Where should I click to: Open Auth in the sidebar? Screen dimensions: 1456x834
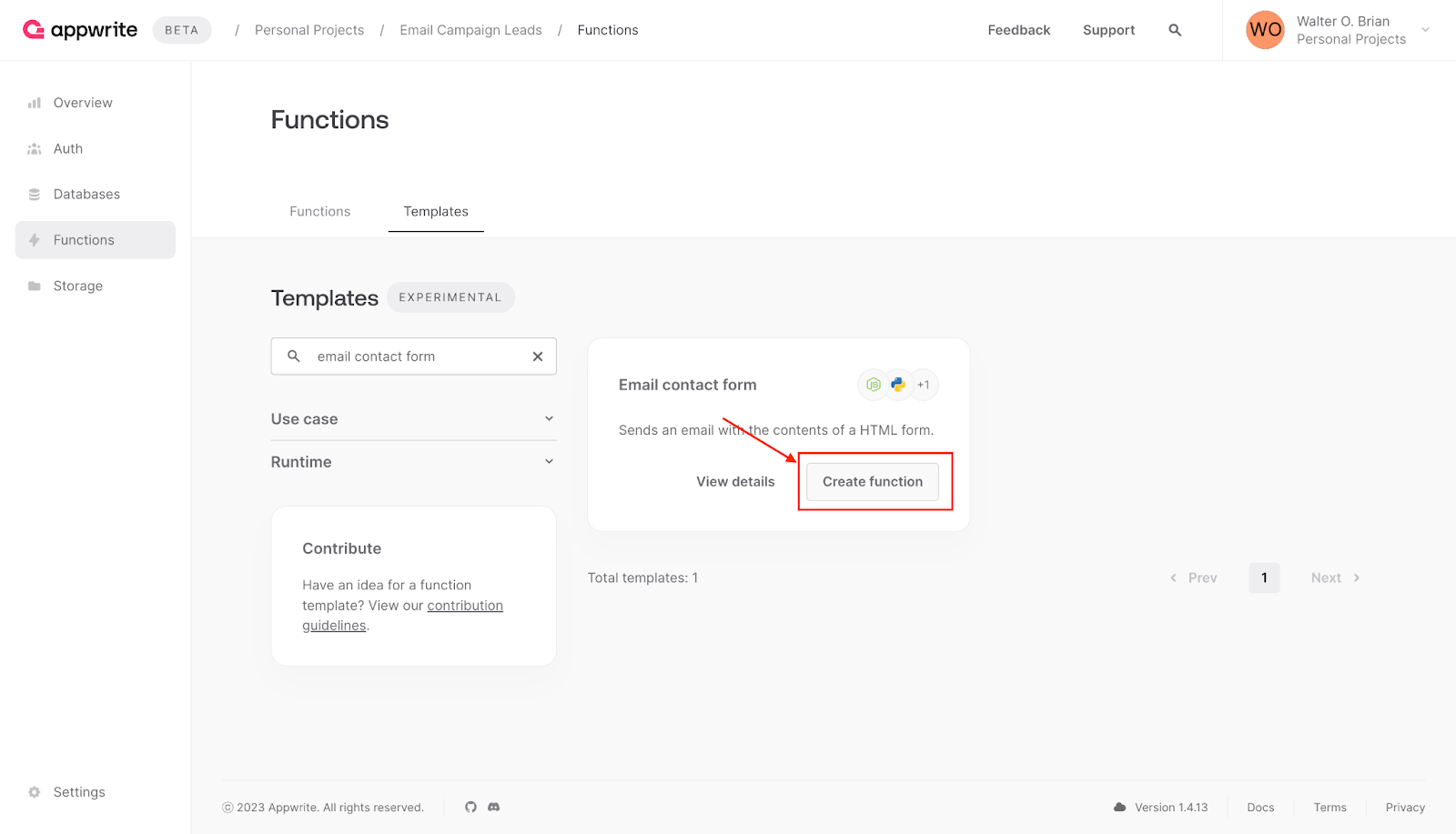point(96,149)
